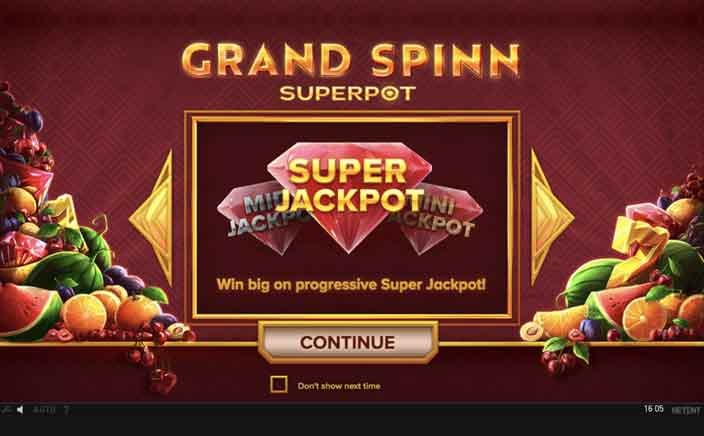
Task: Tick the Don't show next time checkbox
Action: pos(279,385)
